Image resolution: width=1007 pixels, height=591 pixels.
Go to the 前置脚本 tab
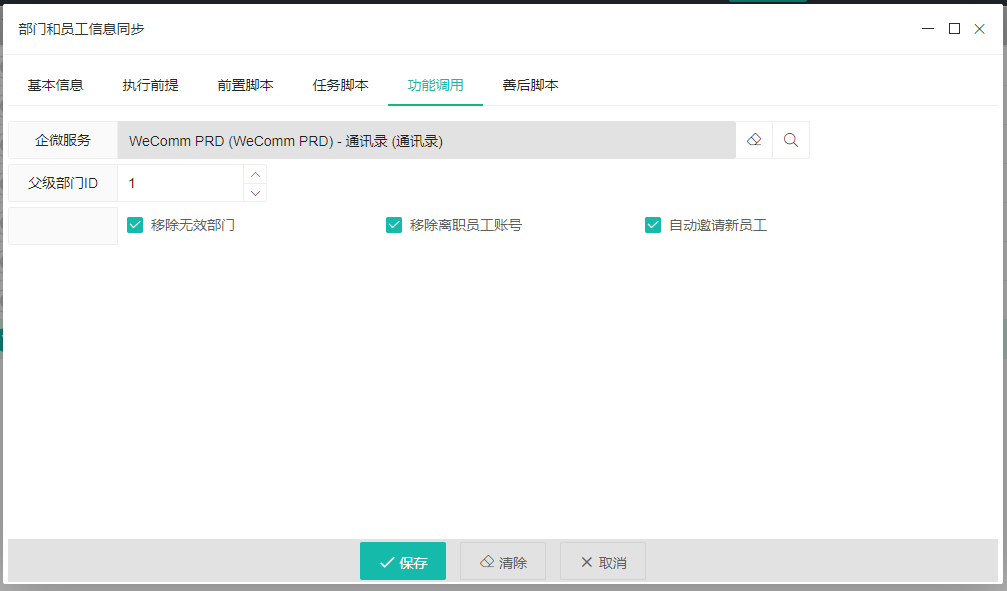[245, 85]
